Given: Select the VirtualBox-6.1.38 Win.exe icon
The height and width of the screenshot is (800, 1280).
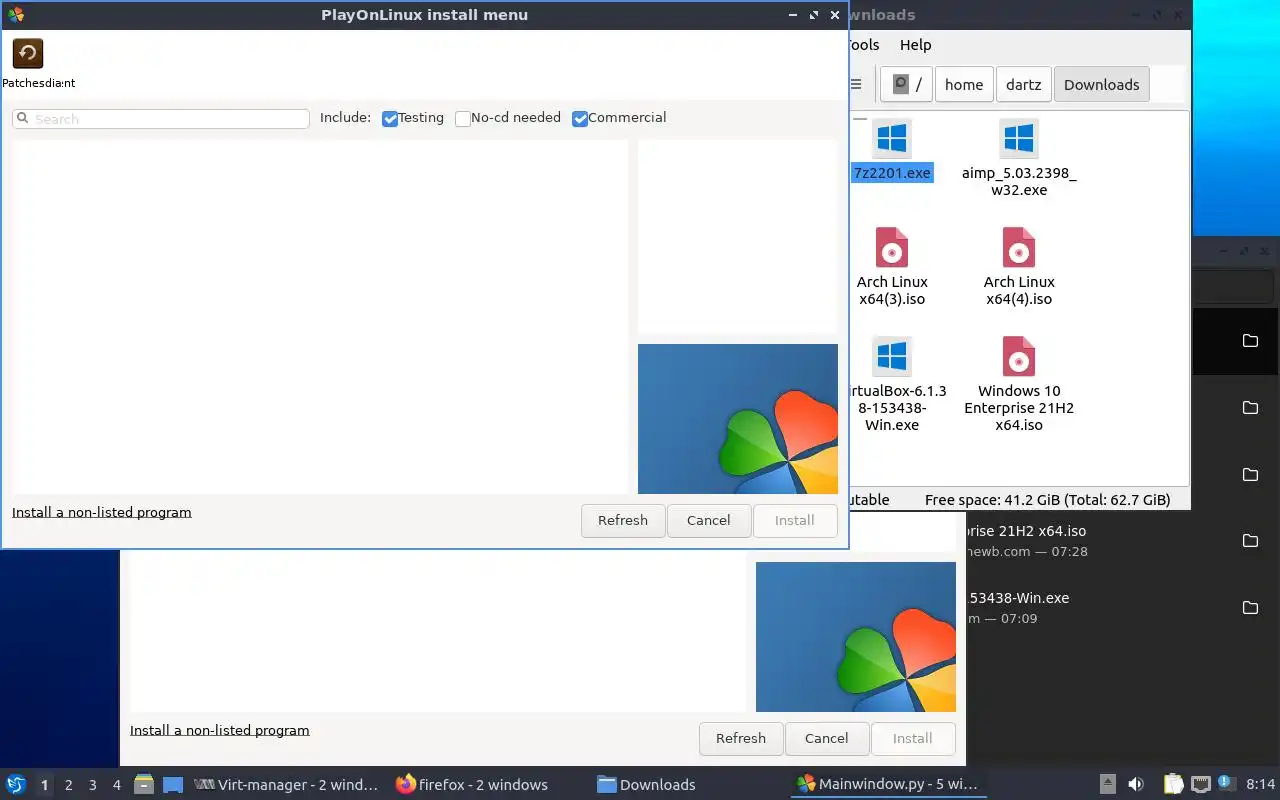Looking at the screenshot, I should 891,357.
